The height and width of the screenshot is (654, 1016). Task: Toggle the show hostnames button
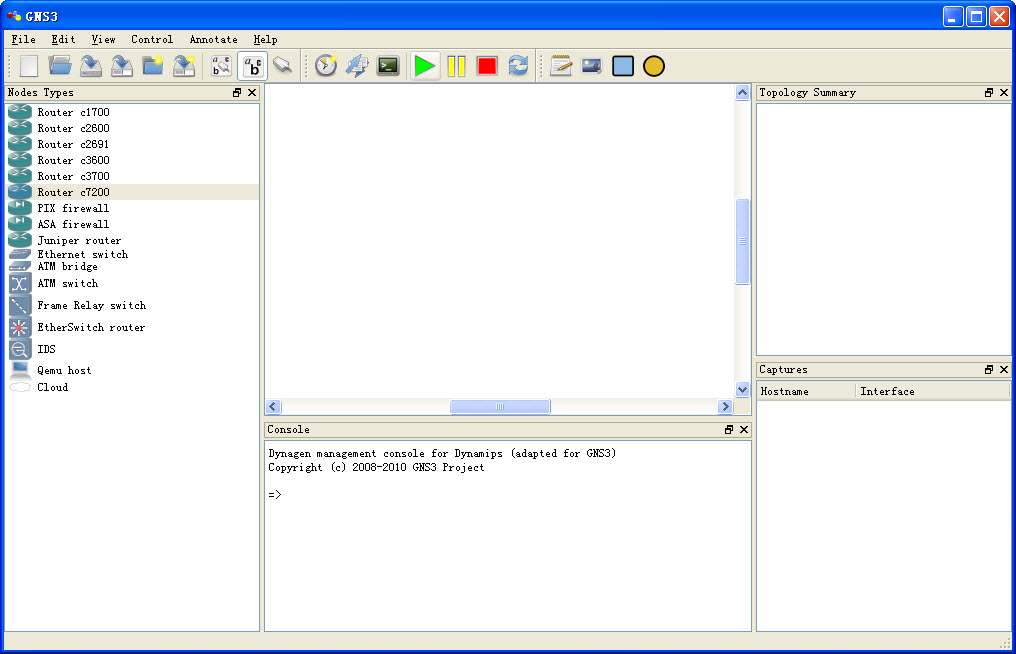point(253,66)
